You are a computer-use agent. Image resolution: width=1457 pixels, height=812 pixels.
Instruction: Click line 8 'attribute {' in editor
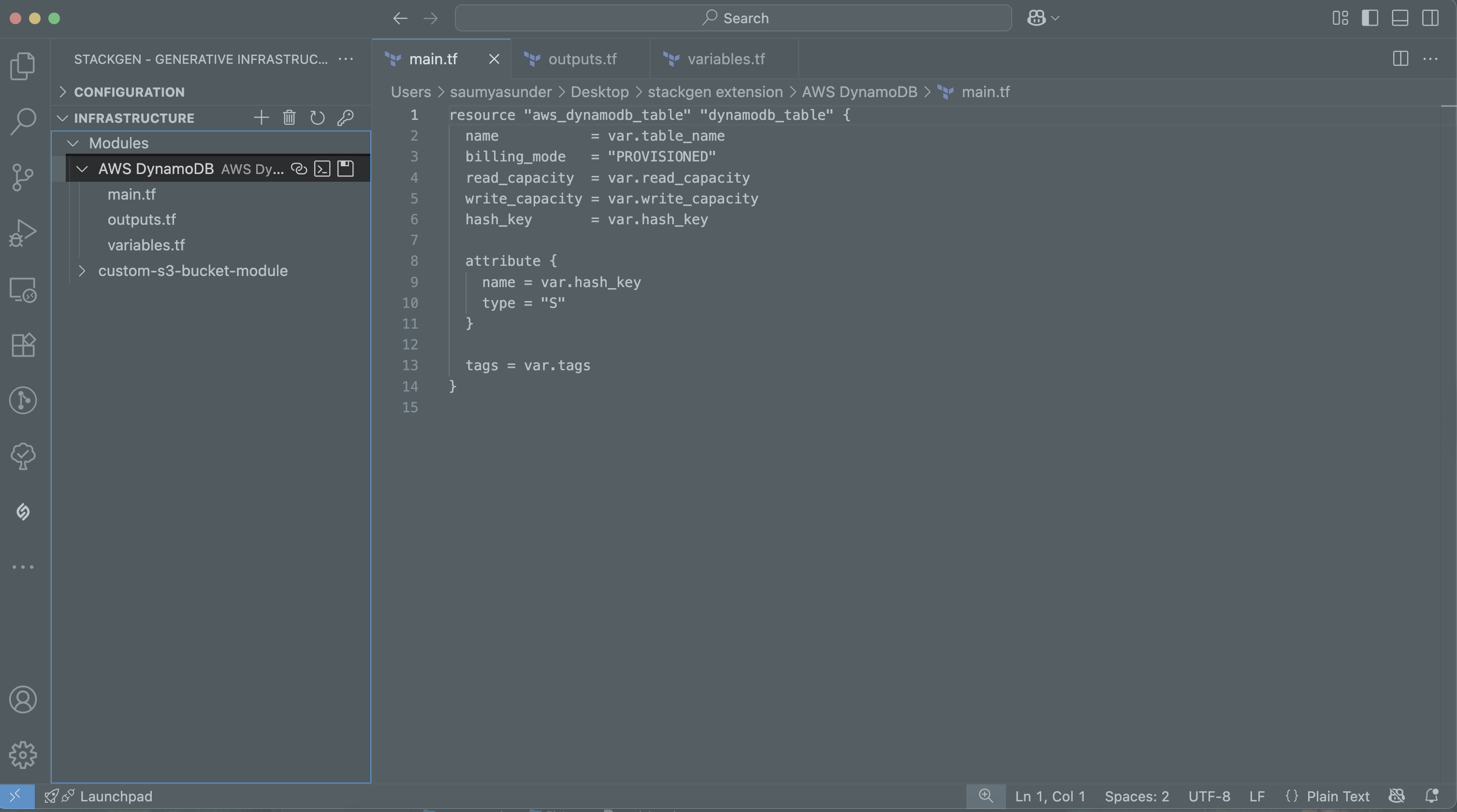point(511,261)
